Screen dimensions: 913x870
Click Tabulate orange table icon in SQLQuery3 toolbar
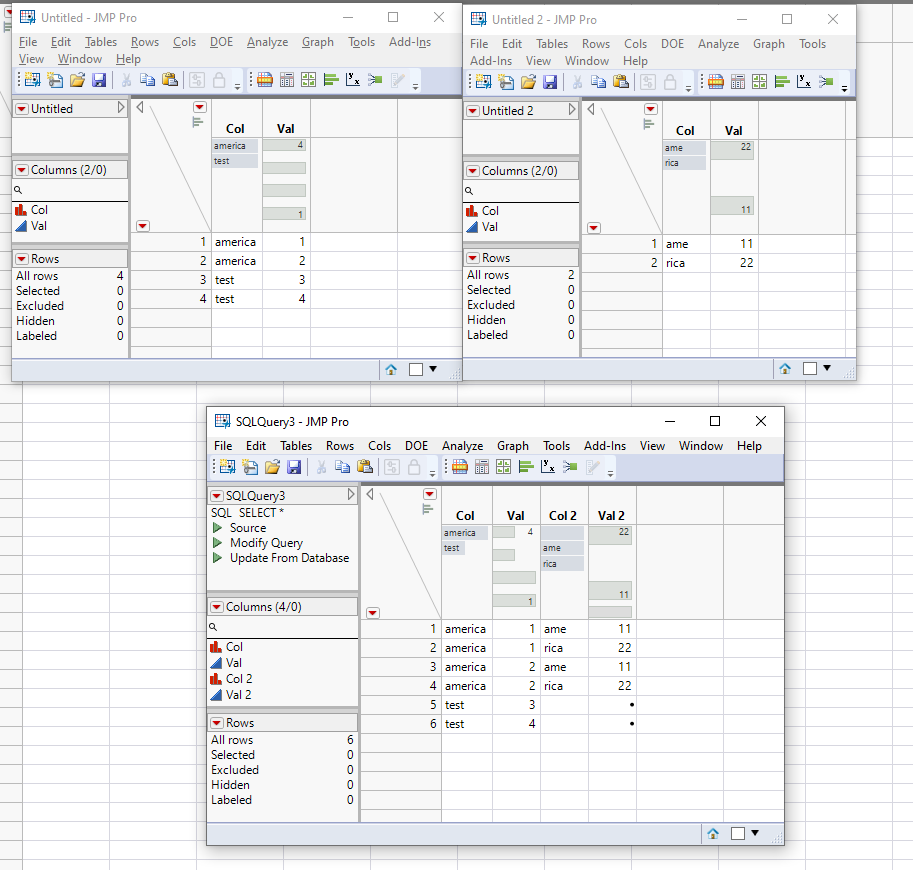pyautogui.click(x=460, y=466)
